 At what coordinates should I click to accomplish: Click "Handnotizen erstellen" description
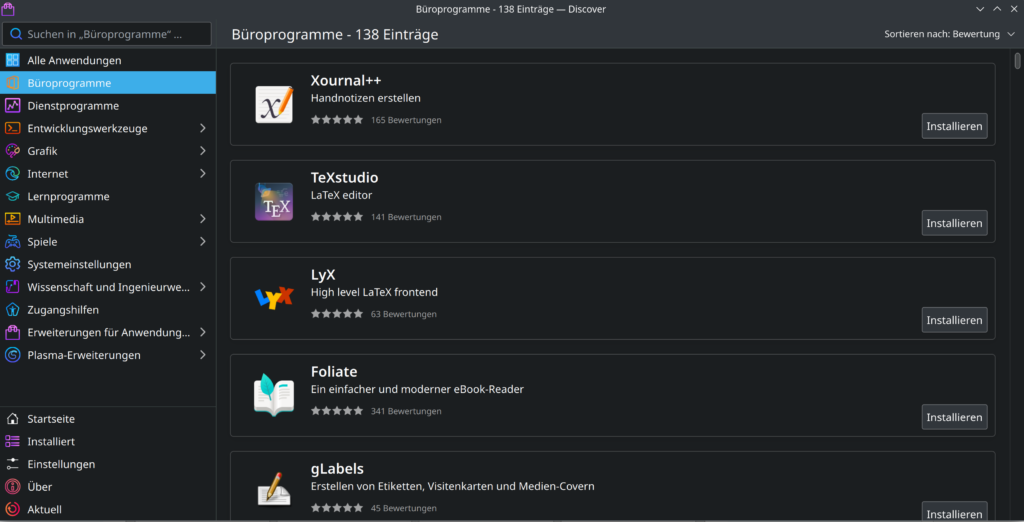366,99
